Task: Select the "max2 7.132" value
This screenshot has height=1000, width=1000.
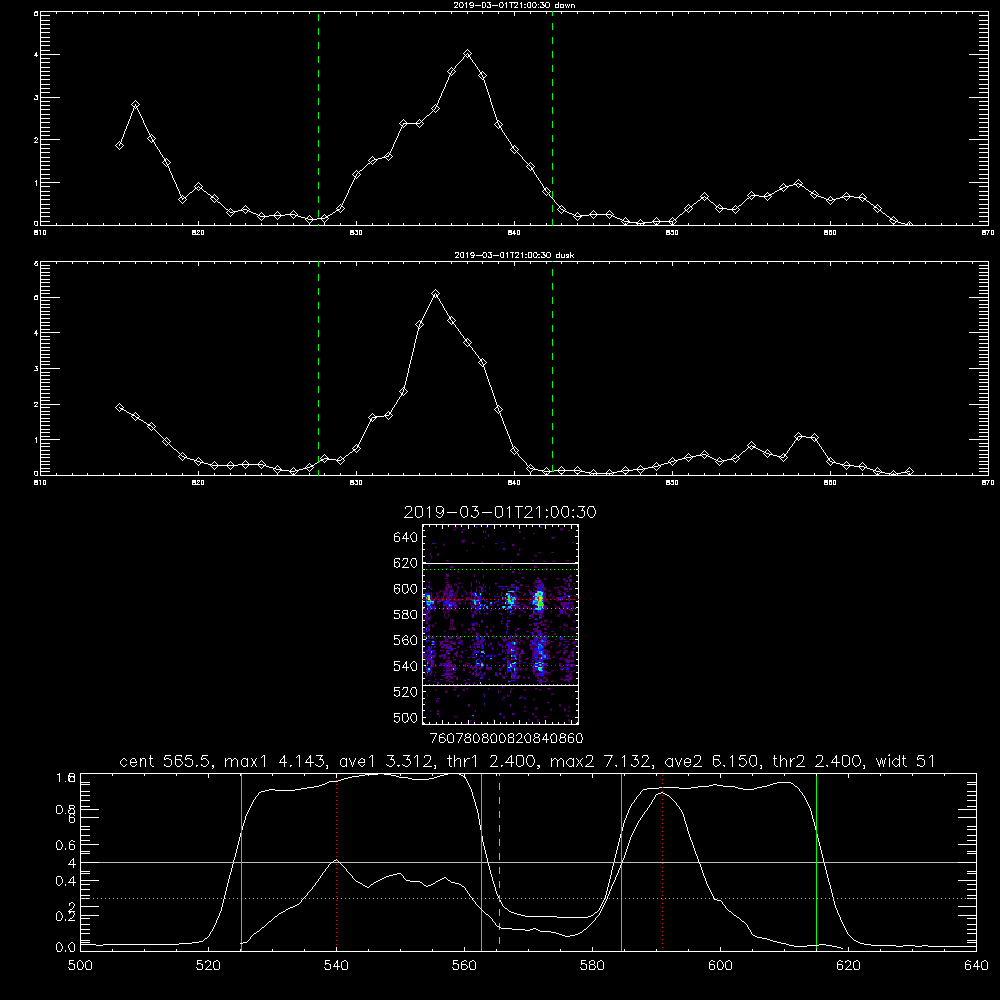Action: (599, 761)
